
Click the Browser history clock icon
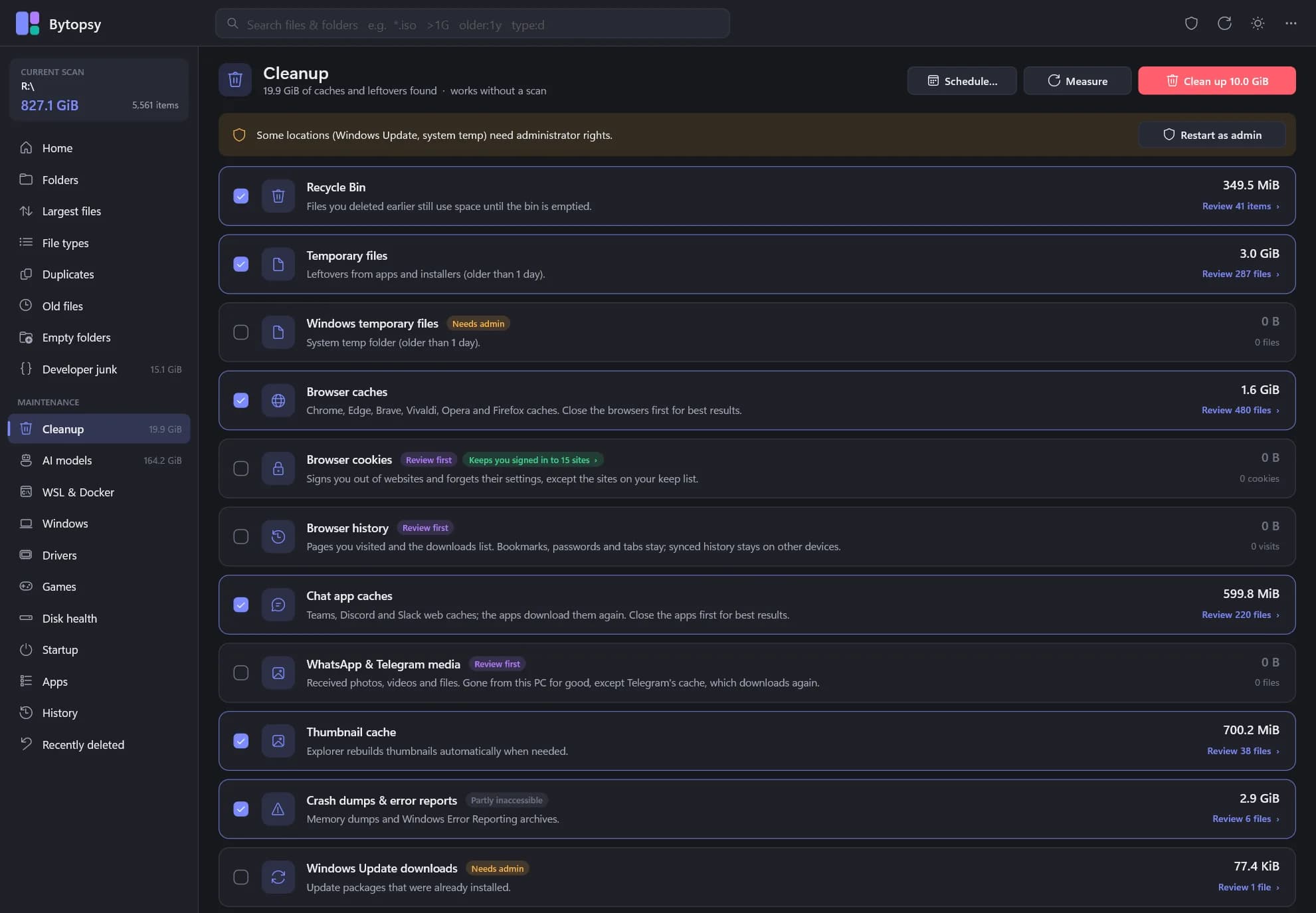coord(278,536)
